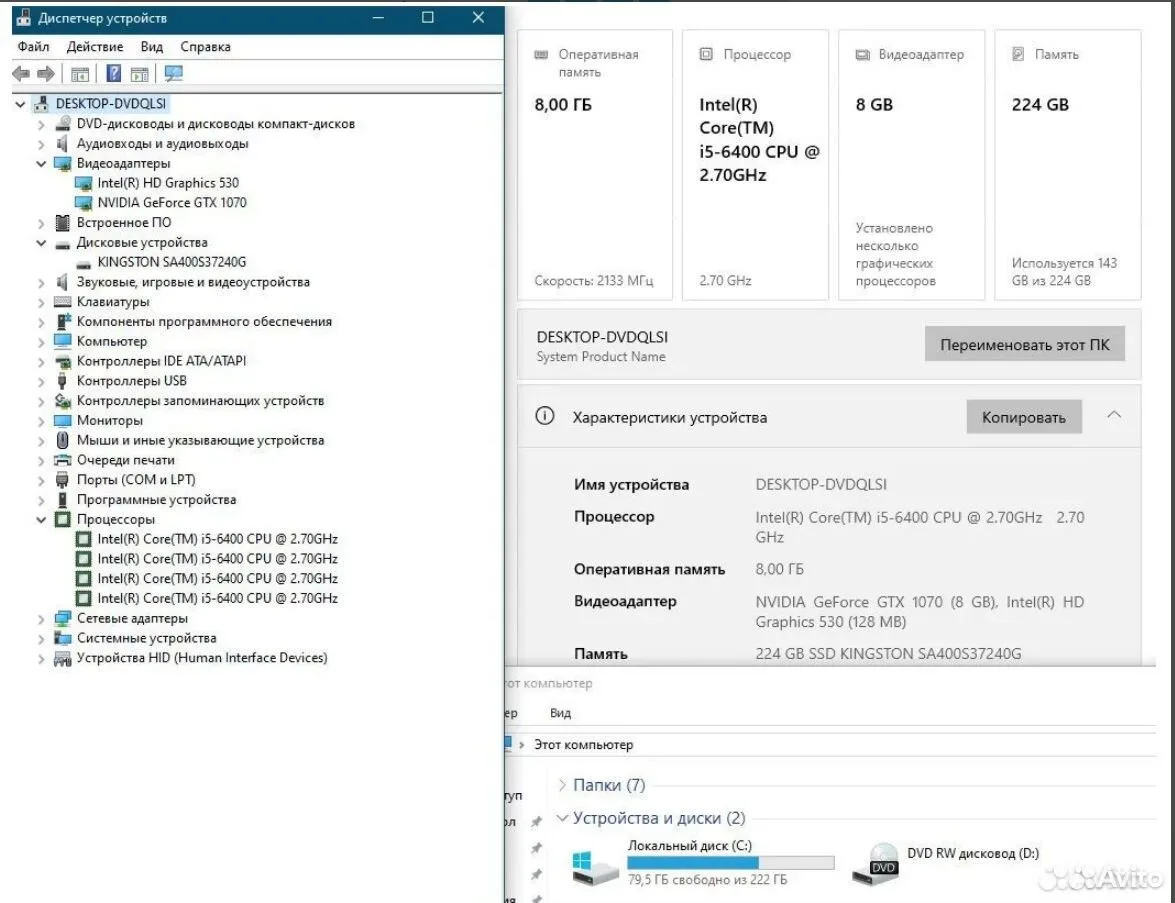The image size is (1175, 903).
Task: Expand the Системные устройства branch
Action: (41, 638)
